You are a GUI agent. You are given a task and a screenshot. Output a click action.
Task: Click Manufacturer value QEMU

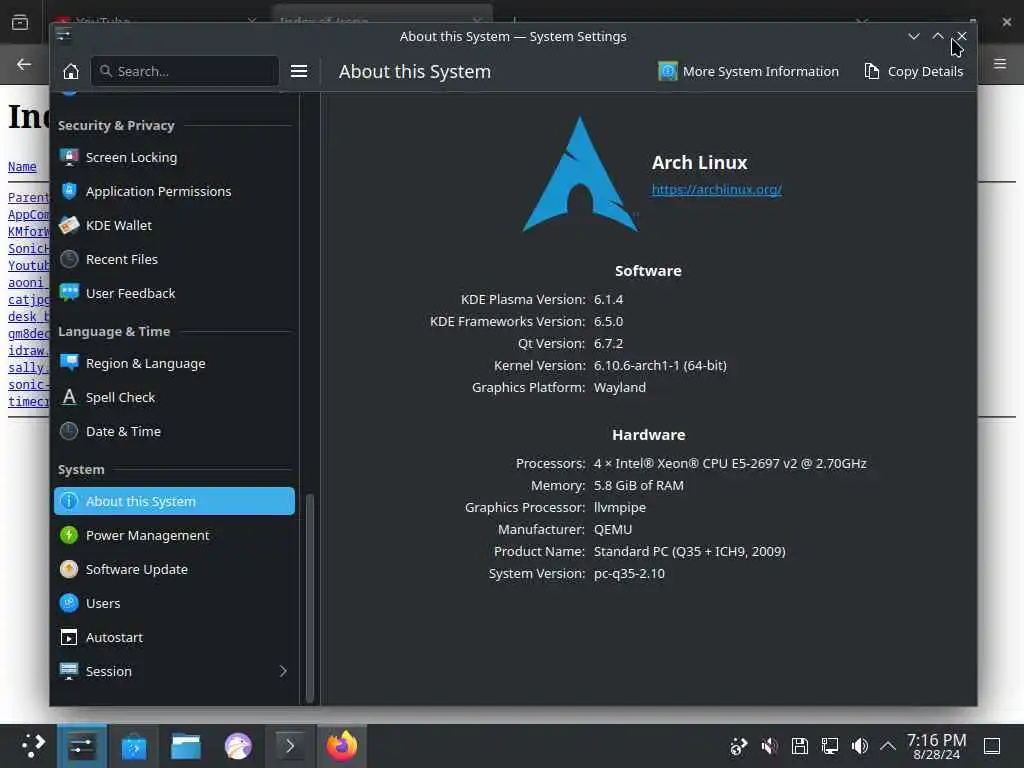613,529
